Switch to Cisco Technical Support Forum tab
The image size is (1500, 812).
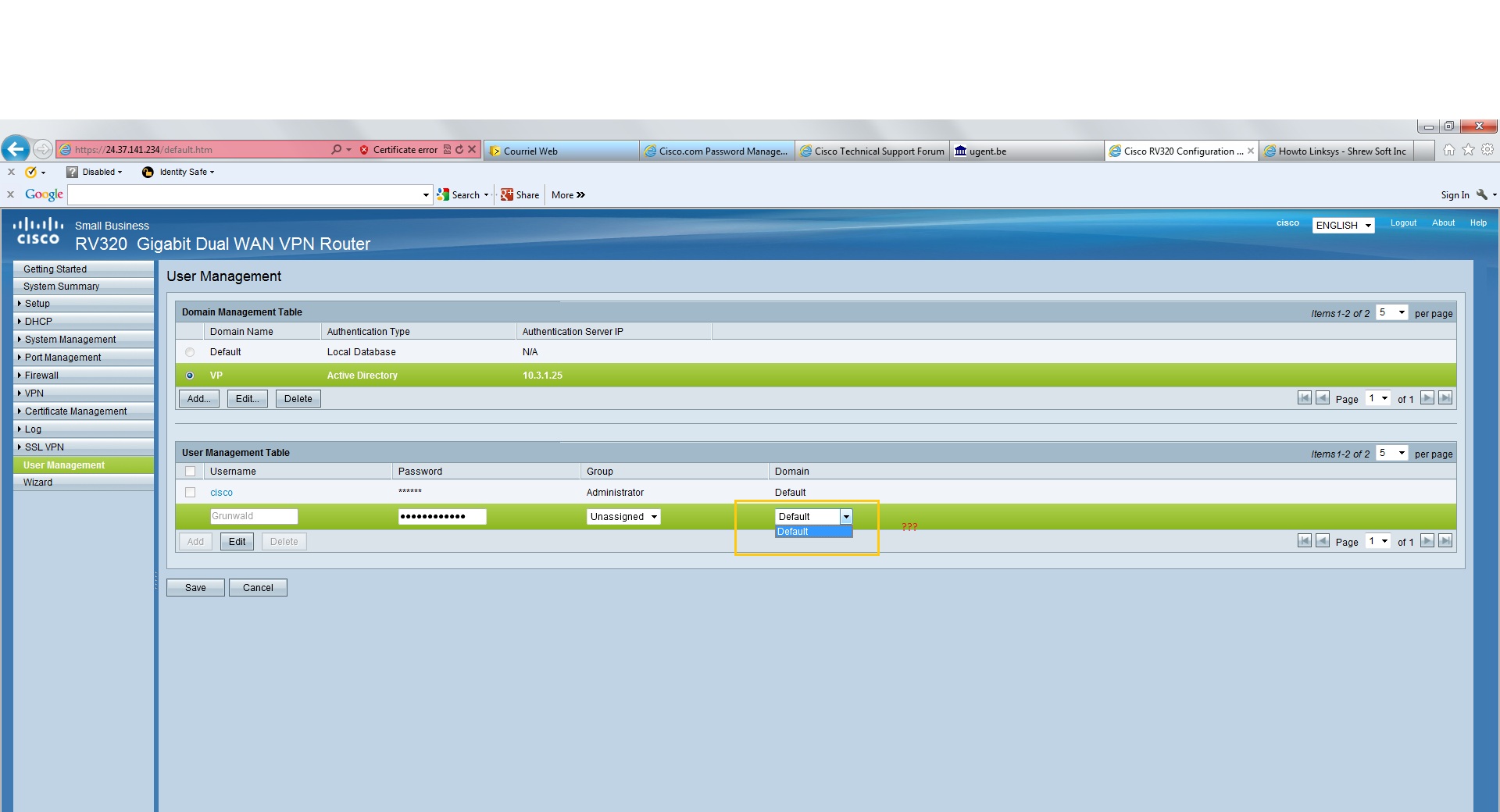[x=872, y=151]
